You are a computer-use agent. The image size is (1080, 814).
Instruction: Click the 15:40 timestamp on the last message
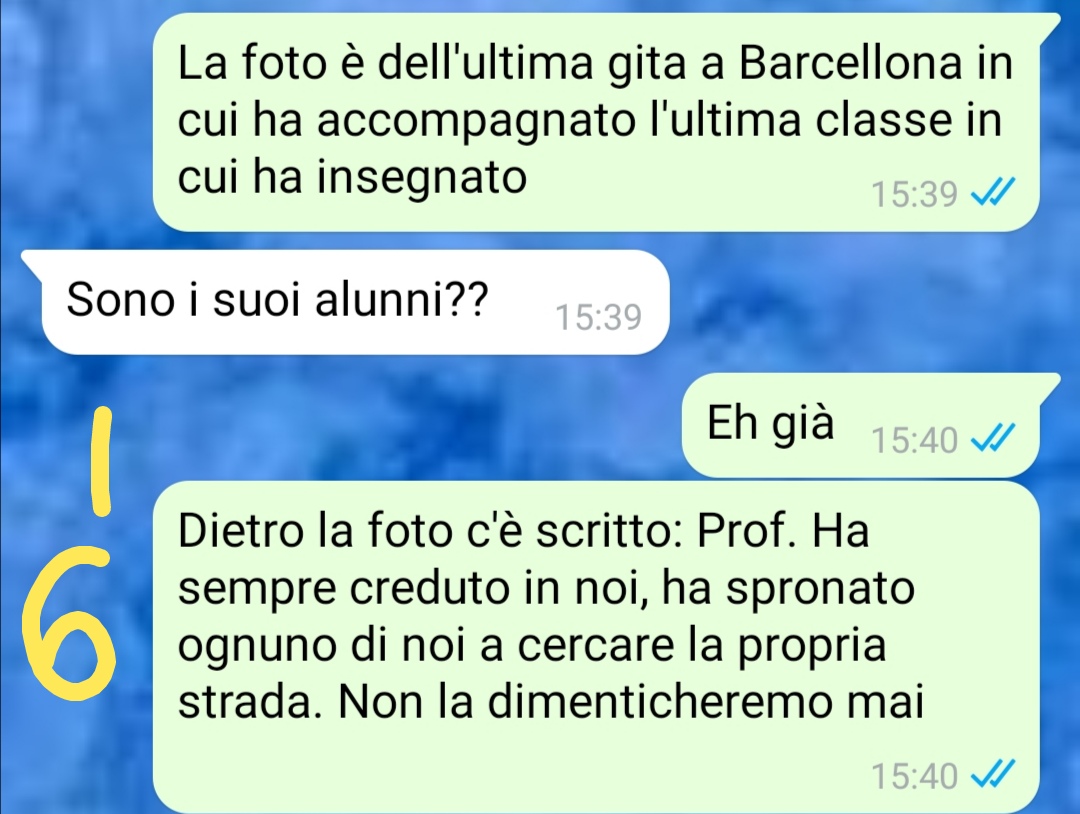click(915, 775)
